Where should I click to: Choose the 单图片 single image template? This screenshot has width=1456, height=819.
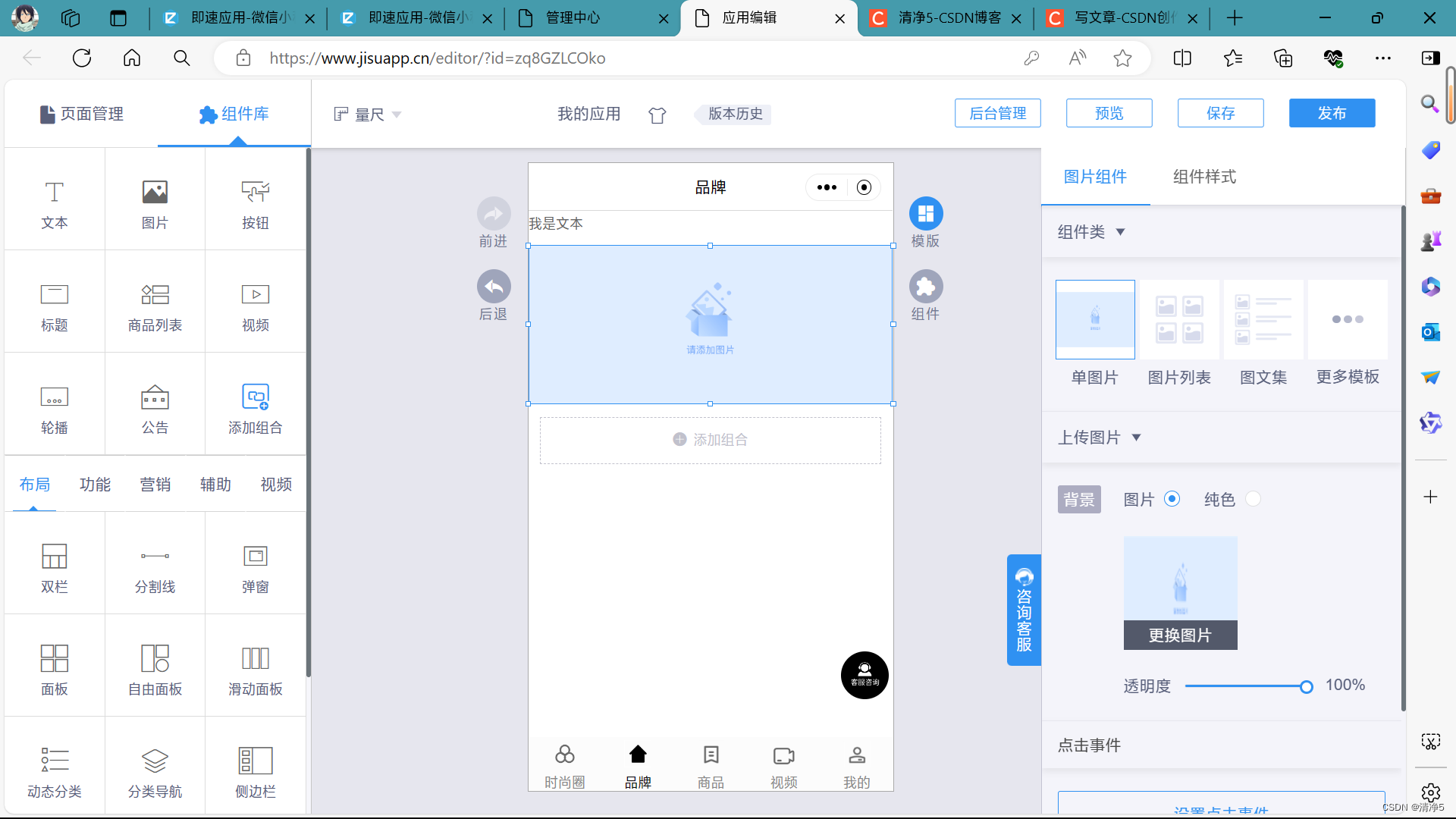tap(1095, 320)
